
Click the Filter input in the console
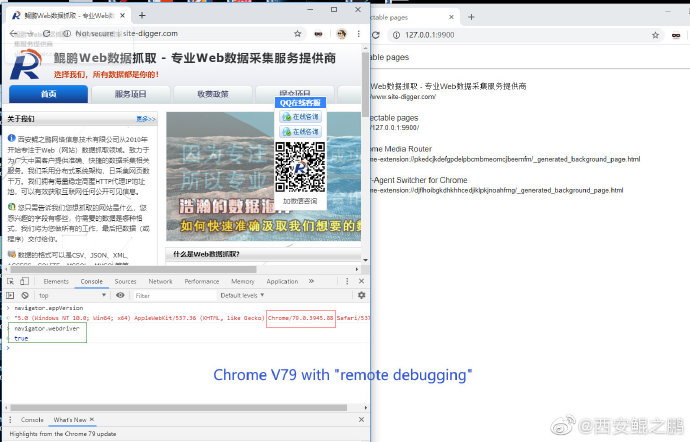pyautogui.click(x=173, y=295)
